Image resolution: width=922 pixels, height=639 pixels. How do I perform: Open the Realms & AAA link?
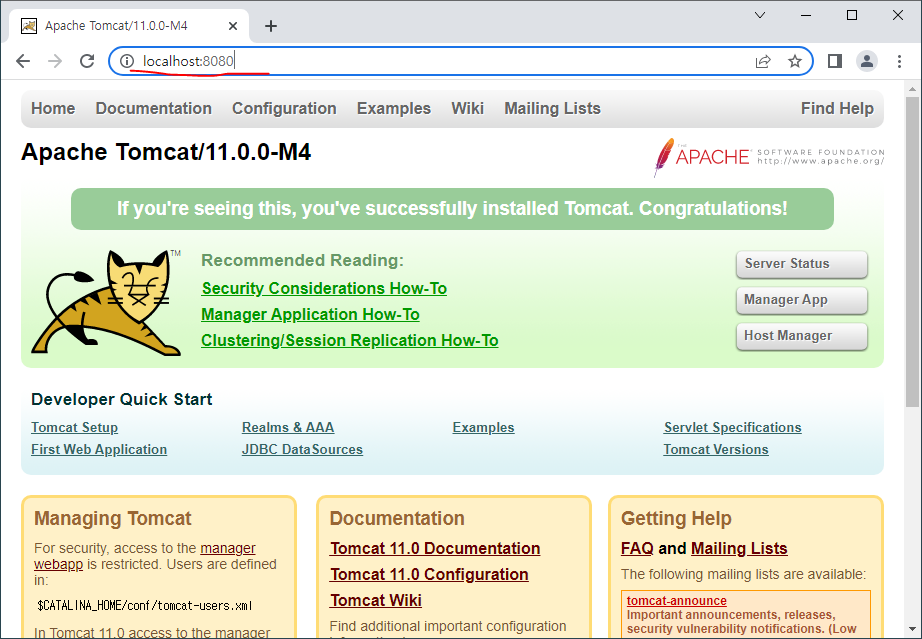click(288, 427)
